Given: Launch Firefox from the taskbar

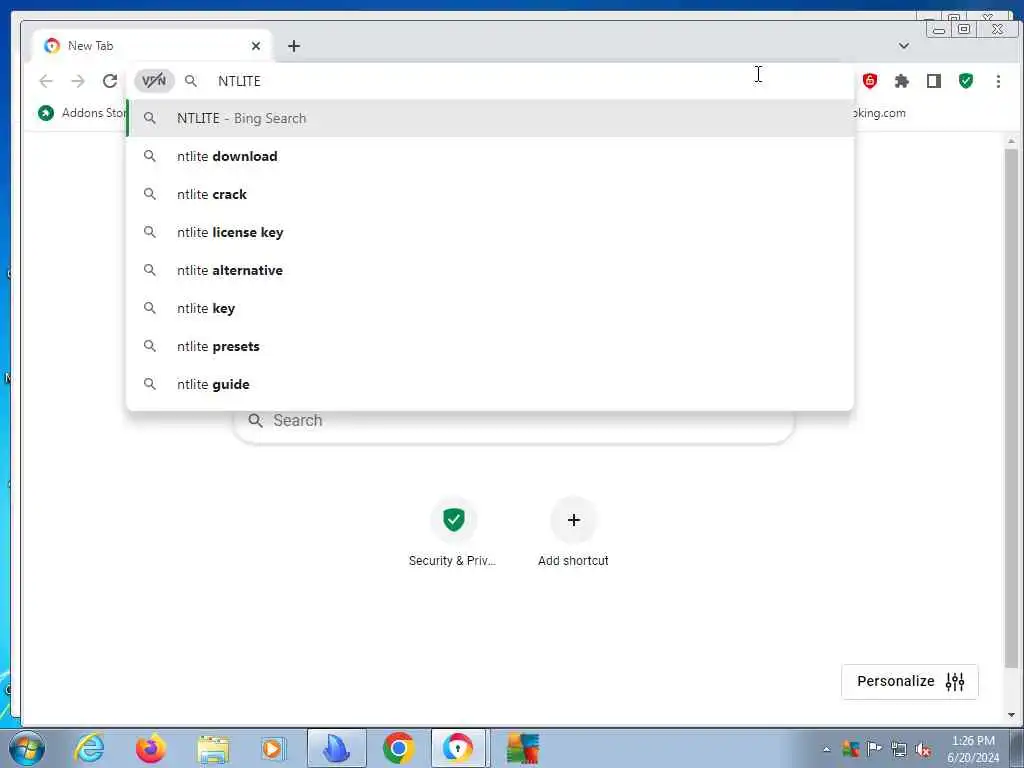Looking at the screenshot, I should pos(151,748).
